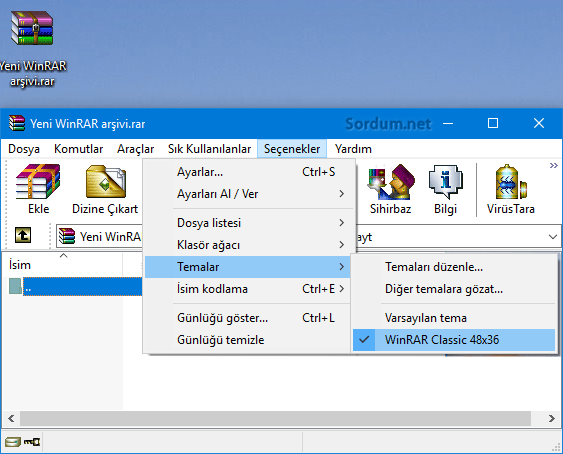
Task: Launch the Sihirbaz wizard icon
Action: 391,189
